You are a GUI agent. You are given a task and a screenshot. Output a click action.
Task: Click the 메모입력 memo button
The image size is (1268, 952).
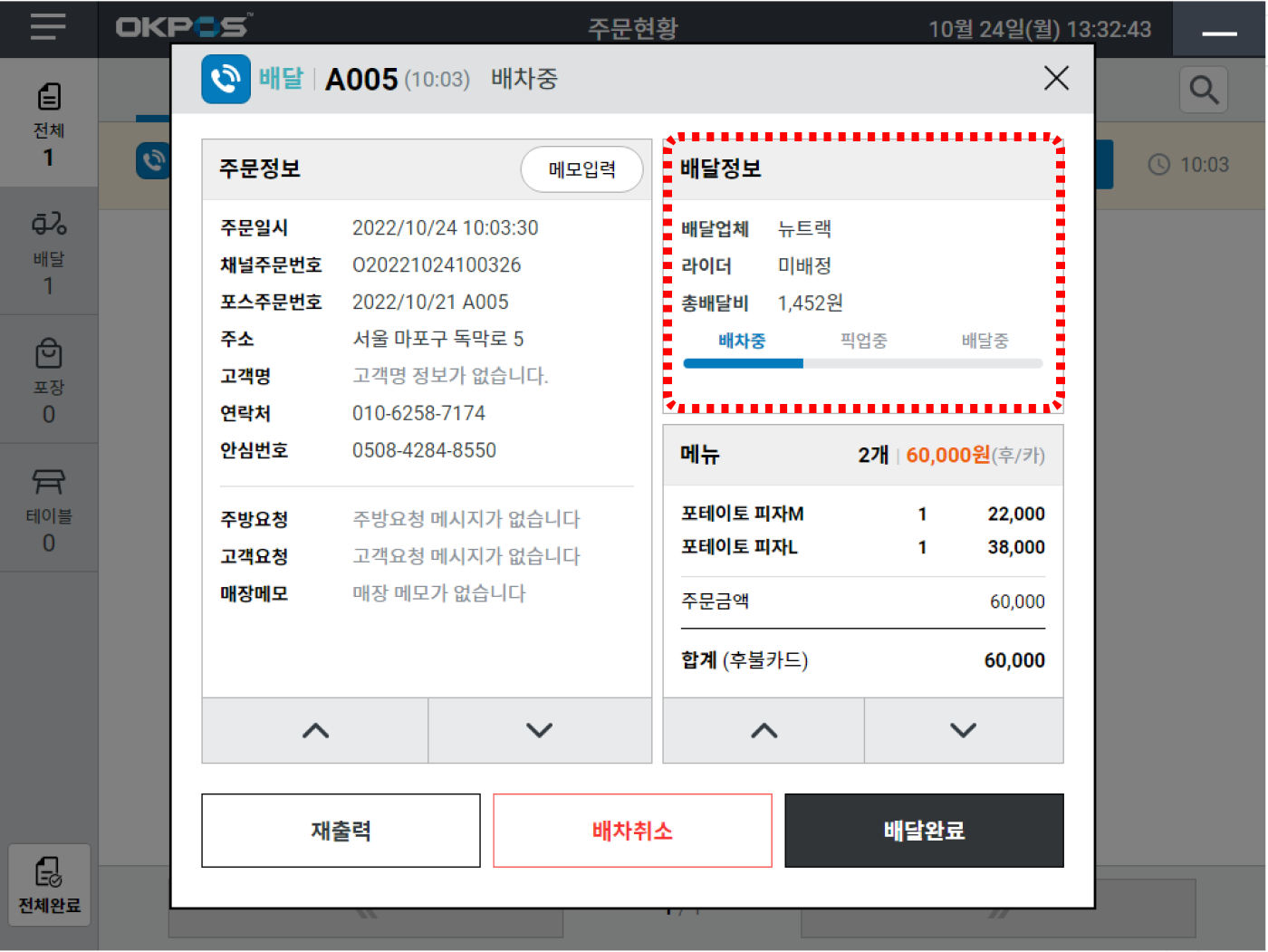581,169
